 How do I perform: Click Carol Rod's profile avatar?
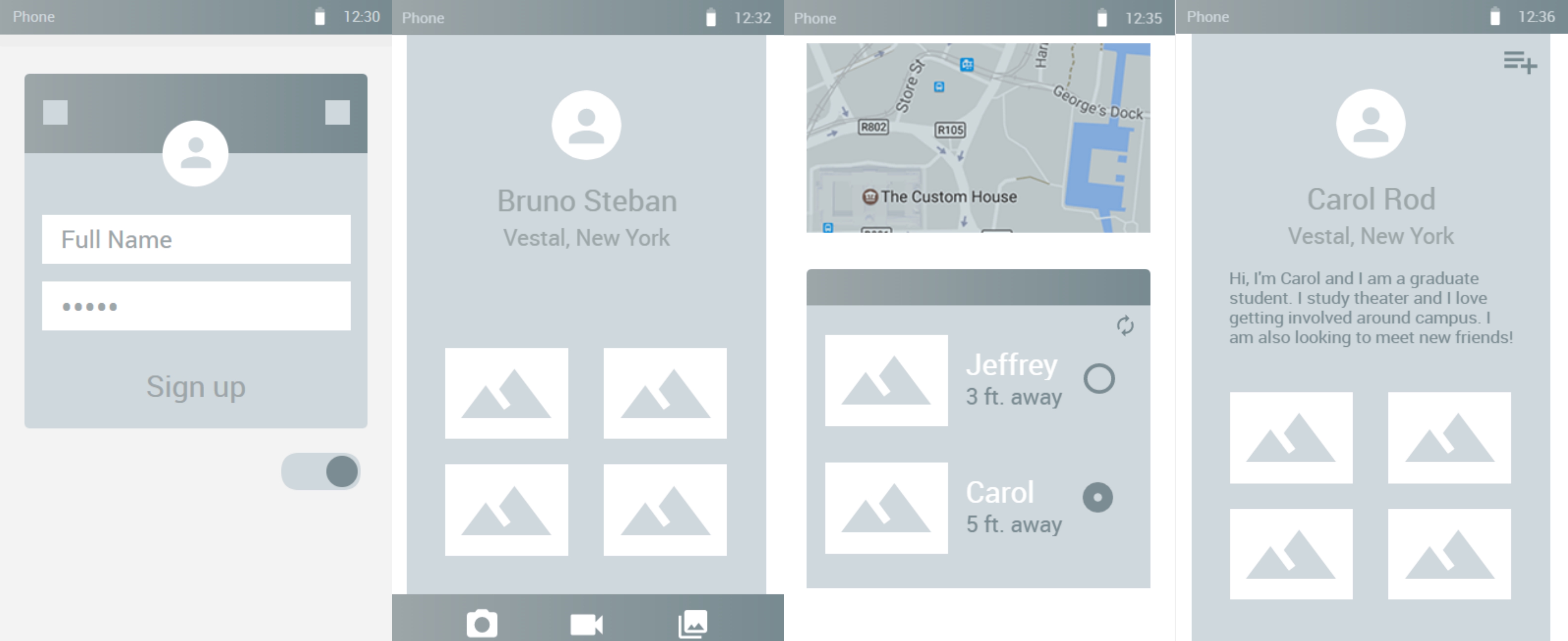pos(1370,123)
